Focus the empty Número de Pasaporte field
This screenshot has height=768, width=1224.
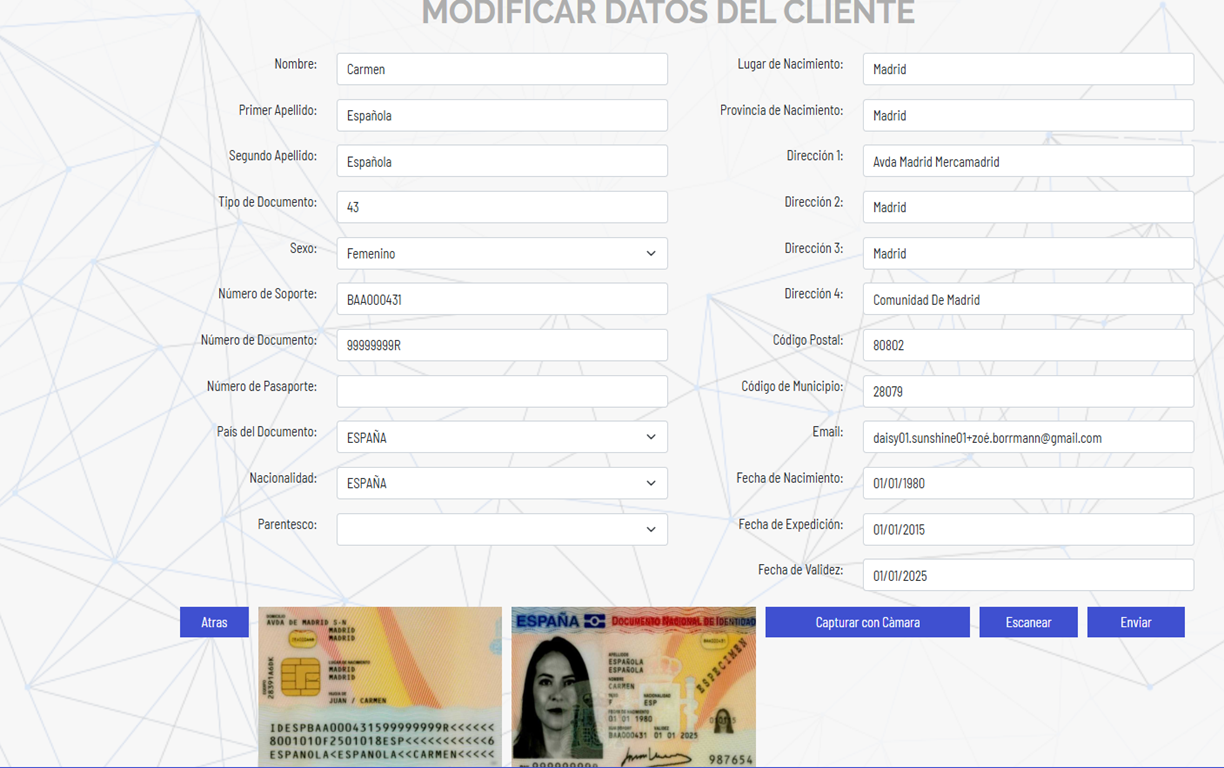tap(502, 391)
